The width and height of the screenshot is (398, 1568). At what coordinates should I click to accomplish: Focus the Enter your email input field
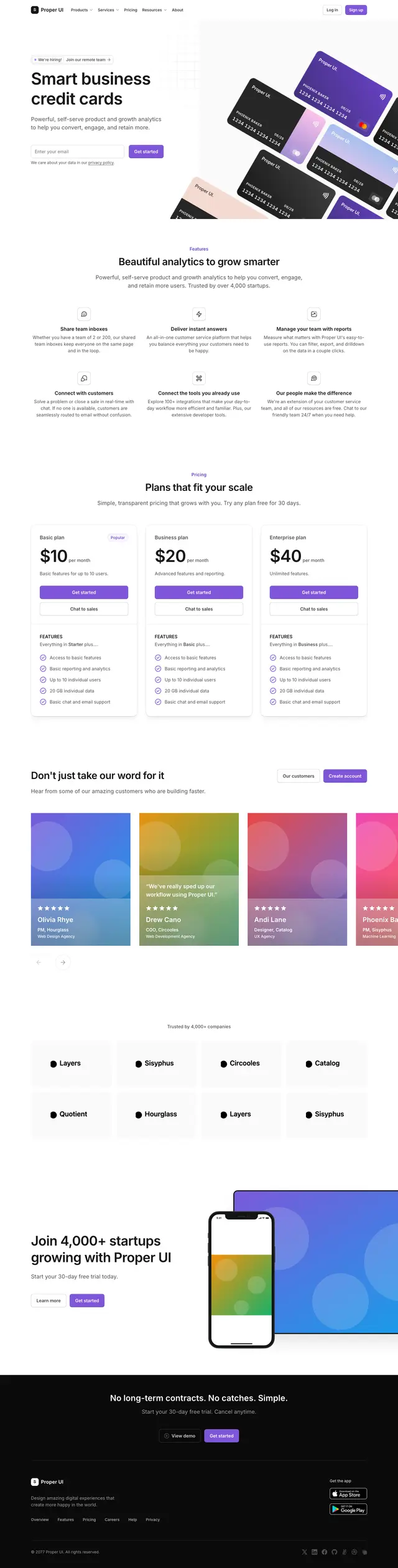[78, 152]
